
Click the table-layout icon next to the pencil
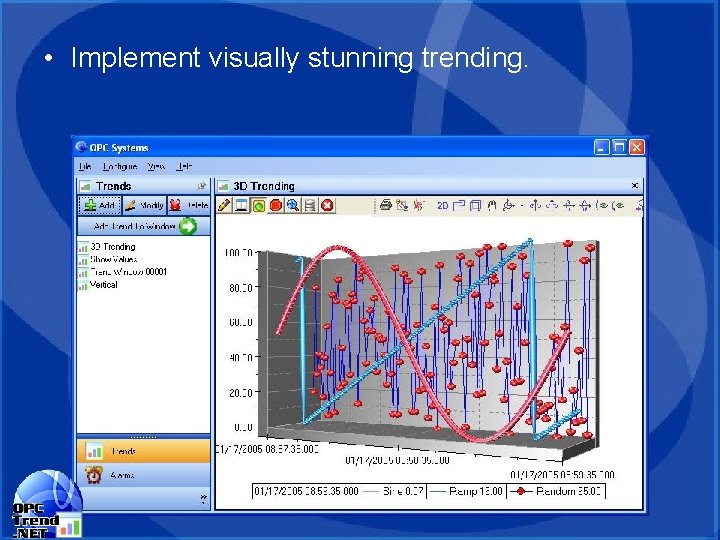pos(241,205)
